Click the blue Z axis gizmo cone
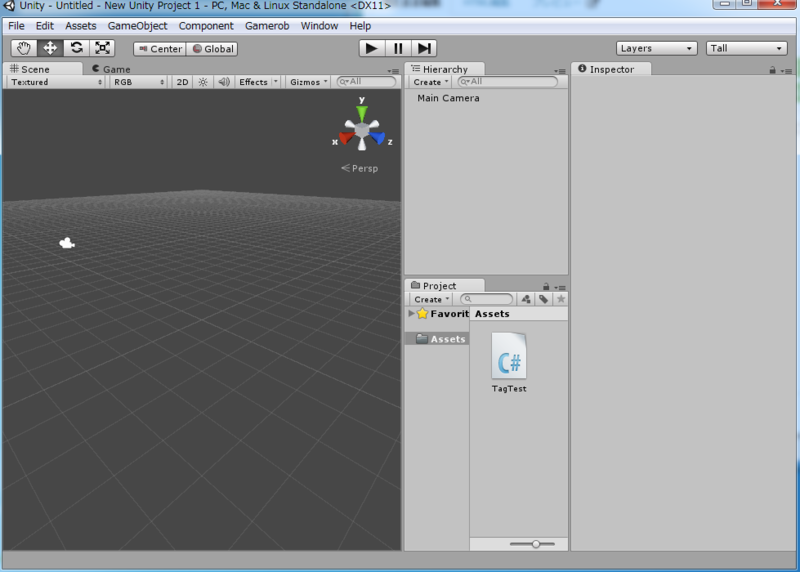Image resolution: width=800 pixels, height=572 pixels. click(x=378, y=138)
